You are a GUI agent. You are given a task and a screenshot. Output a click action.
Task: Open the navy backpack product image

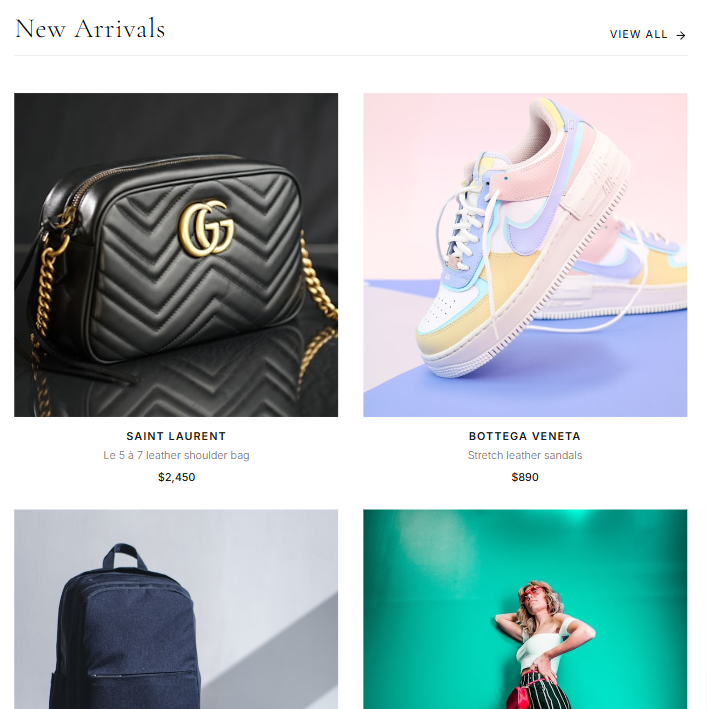tap(176, 609)
